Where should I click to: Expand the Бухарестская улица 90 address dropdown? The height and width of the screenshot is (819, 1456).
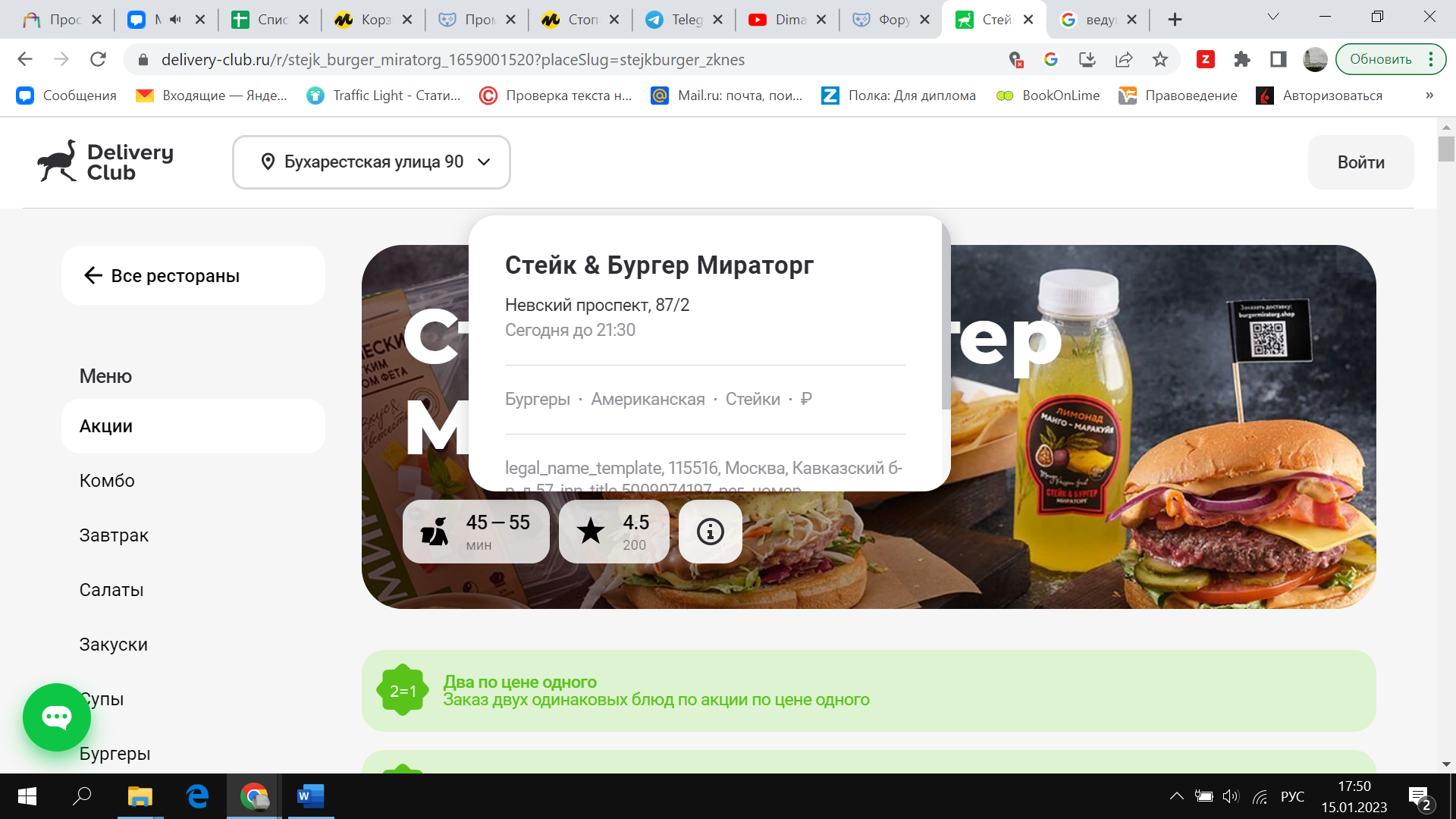[x=372, y=162]
